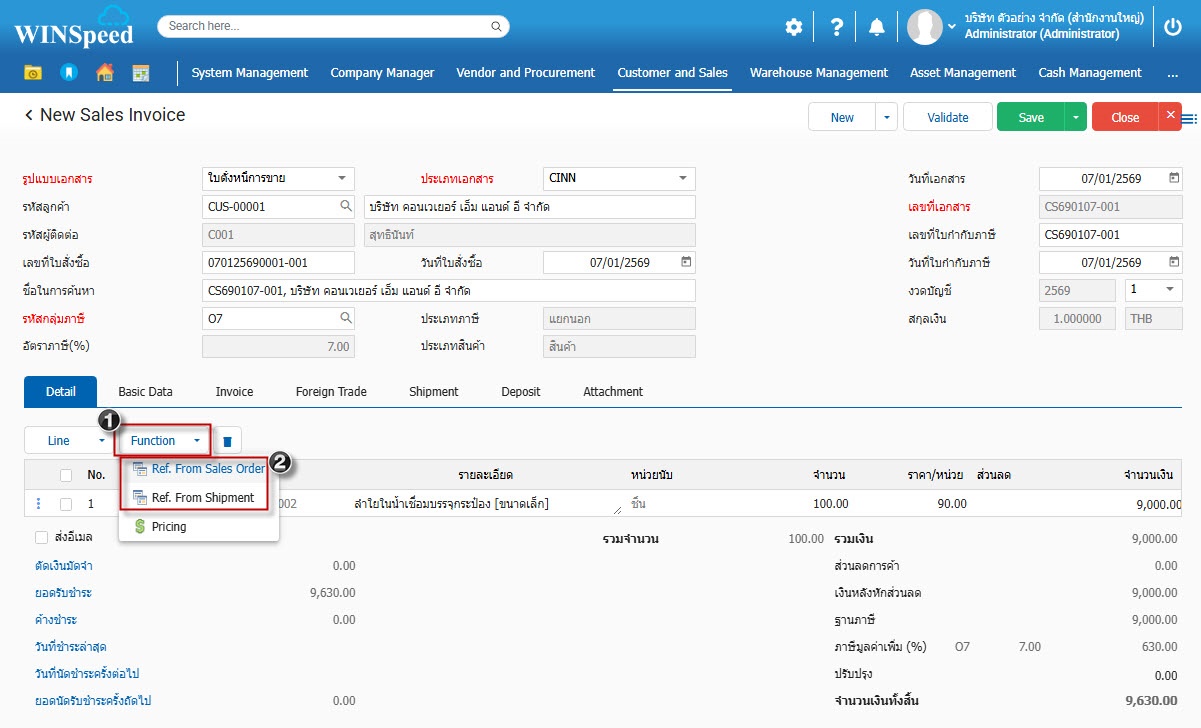Click the red Close button

pyautogui.click(x=1125, y=117)
